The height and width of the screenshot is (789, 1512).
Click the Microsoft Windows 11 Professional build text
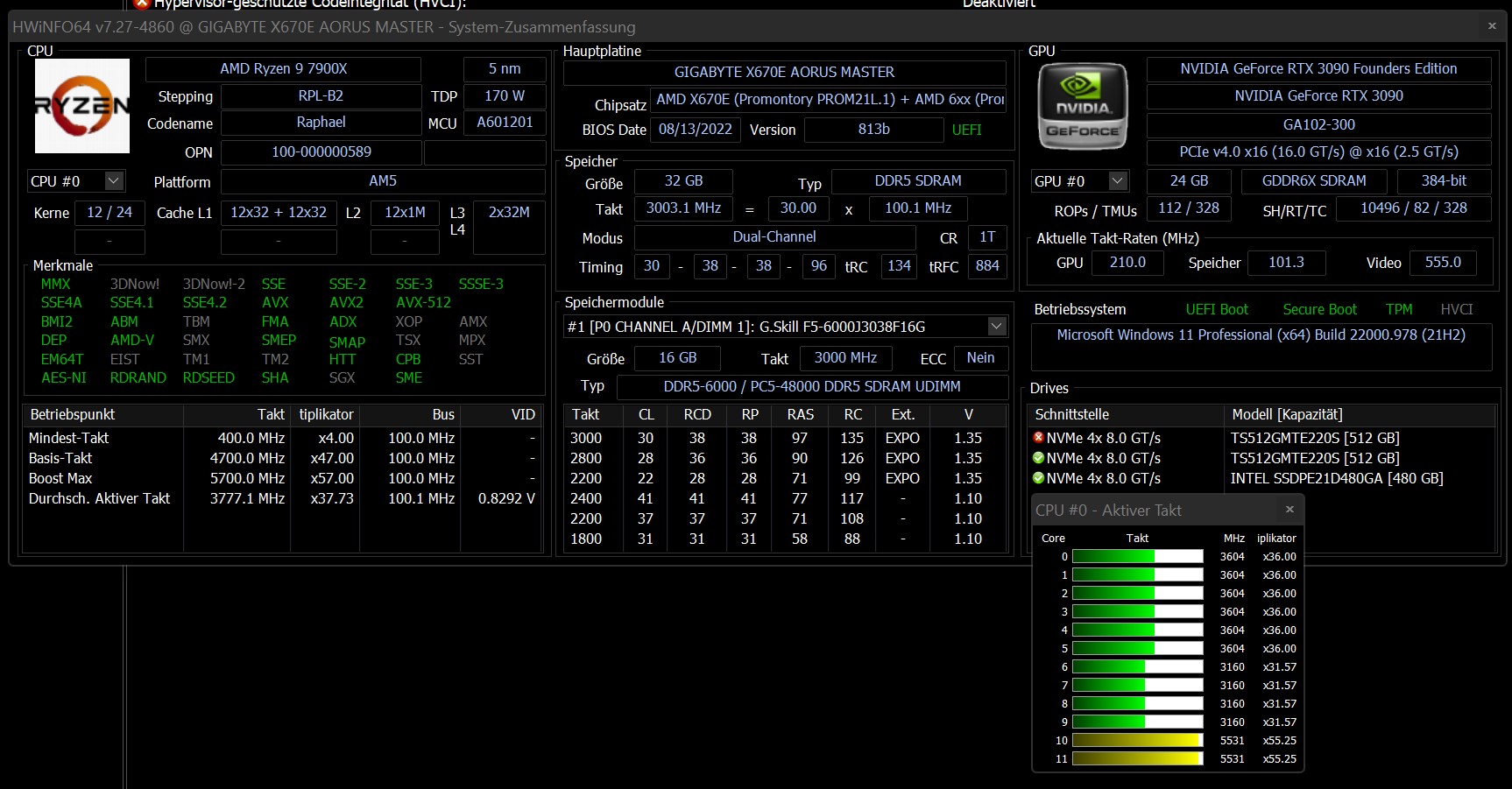pyautogui.click(x=1261, y=335)
